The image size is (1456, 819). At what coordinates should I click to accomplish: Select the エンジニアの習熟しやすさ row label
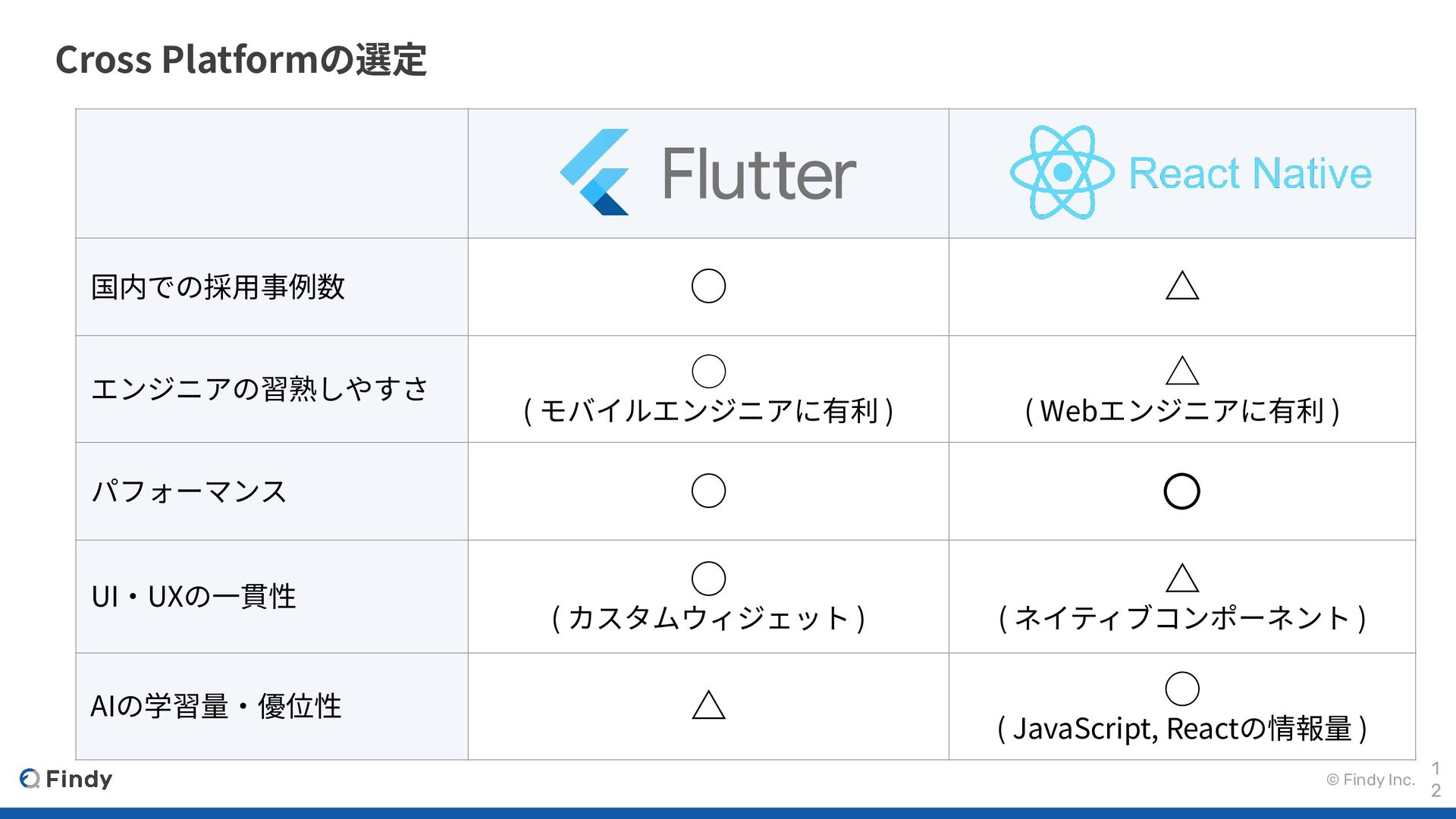click(x=259, y=389)
